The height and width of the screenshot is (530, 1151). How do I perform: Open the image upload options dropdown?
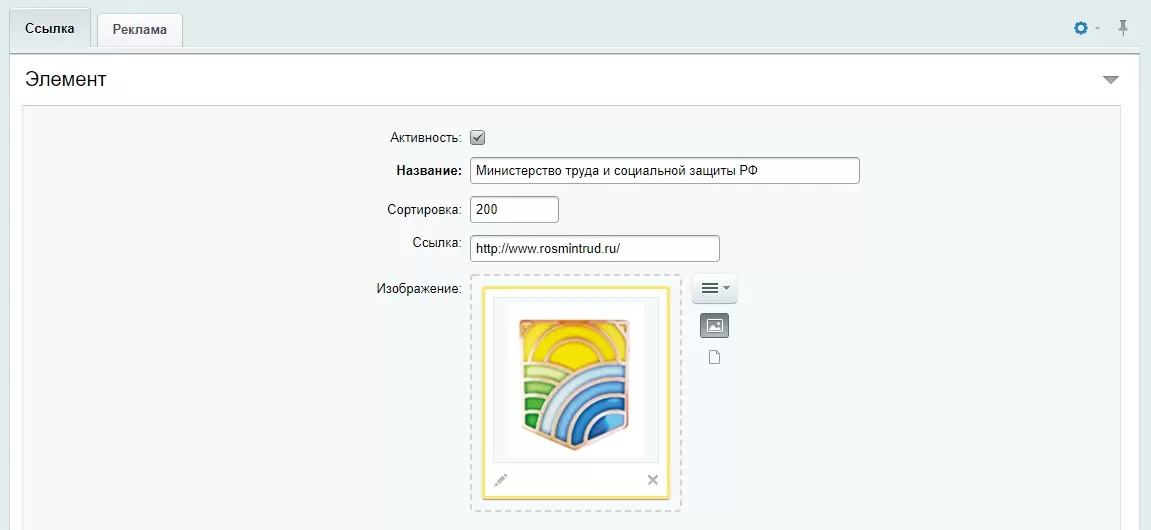click(714, 288)
